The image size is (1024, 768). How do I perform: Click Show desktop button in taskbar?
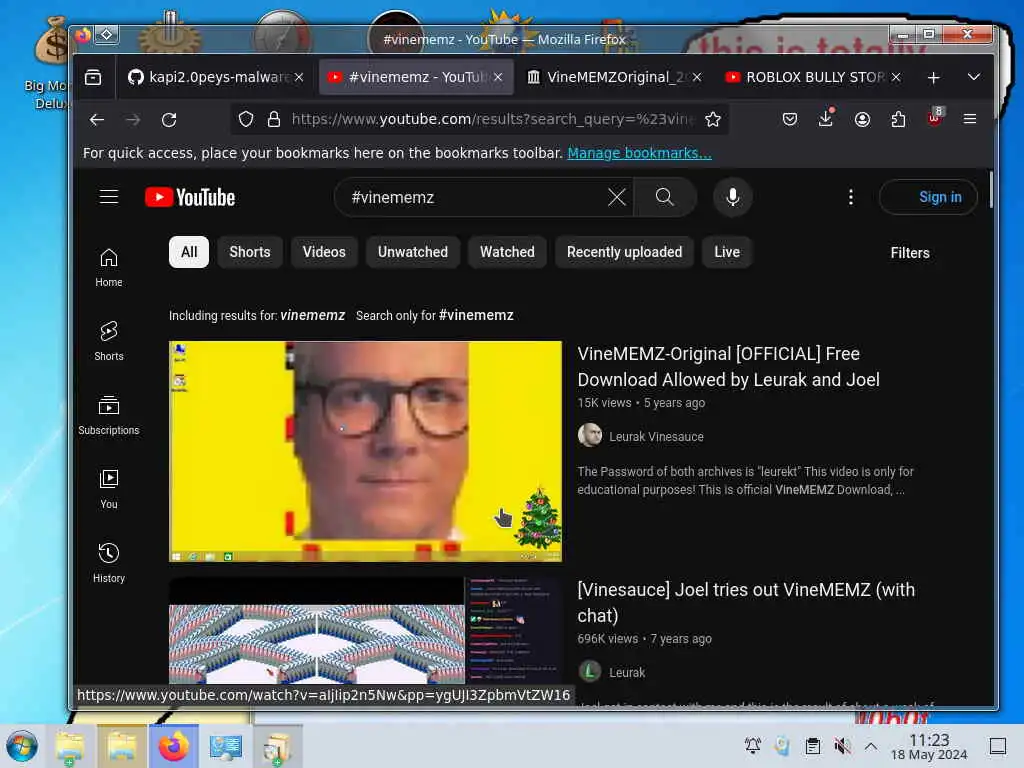click(x=997, y=746)
